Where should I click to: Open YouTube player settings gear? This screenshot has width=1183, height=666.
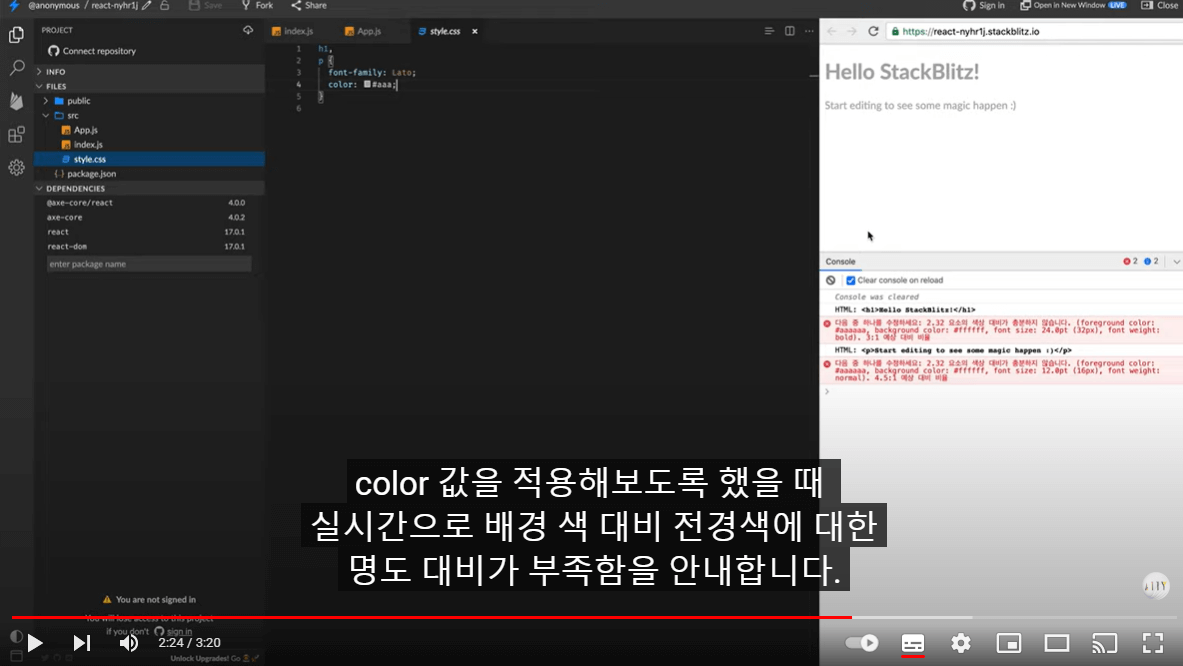(x=960, y=643)
